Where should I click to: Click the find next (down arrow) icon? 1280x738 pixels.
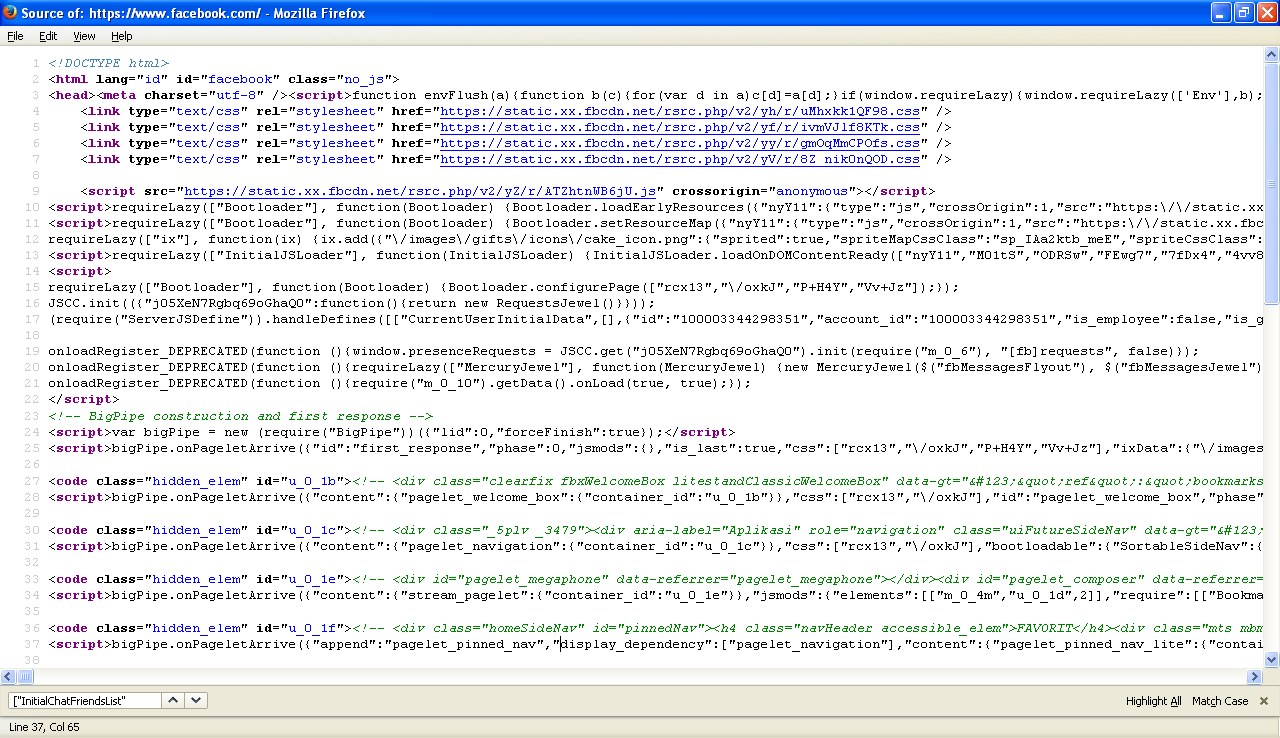point(195,700)
